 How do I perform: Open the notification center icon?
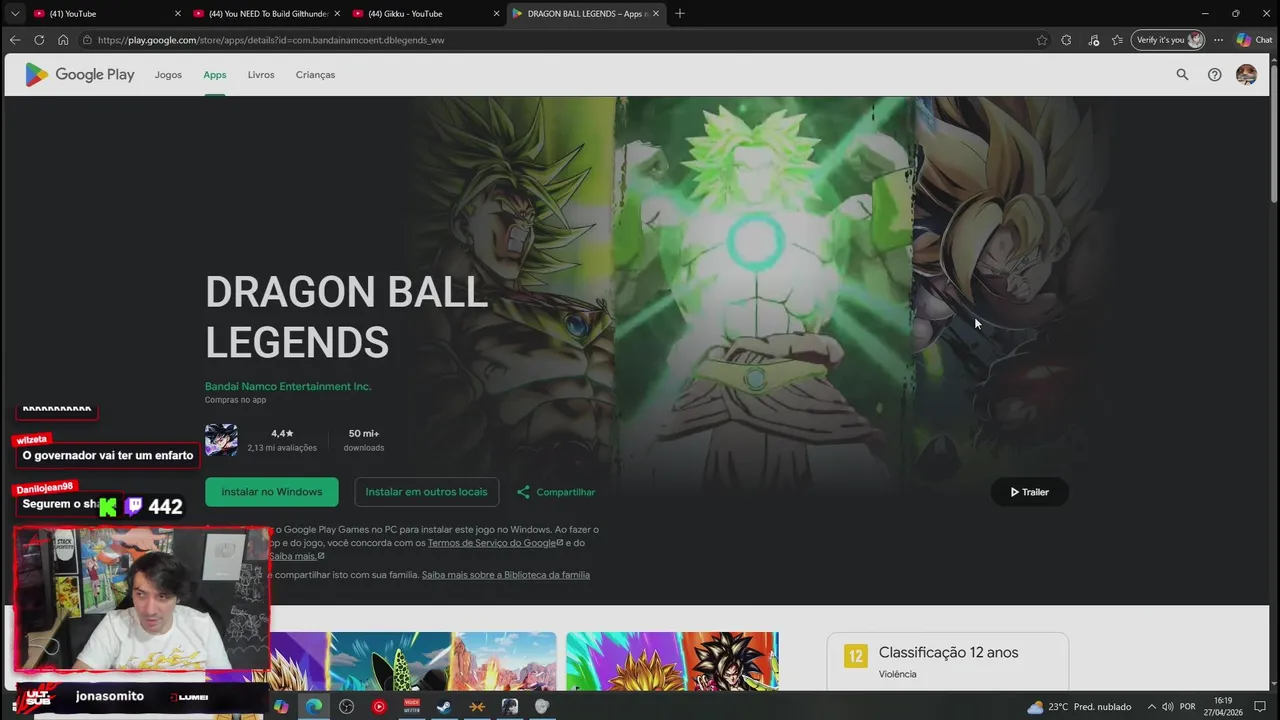(1260, 707)
